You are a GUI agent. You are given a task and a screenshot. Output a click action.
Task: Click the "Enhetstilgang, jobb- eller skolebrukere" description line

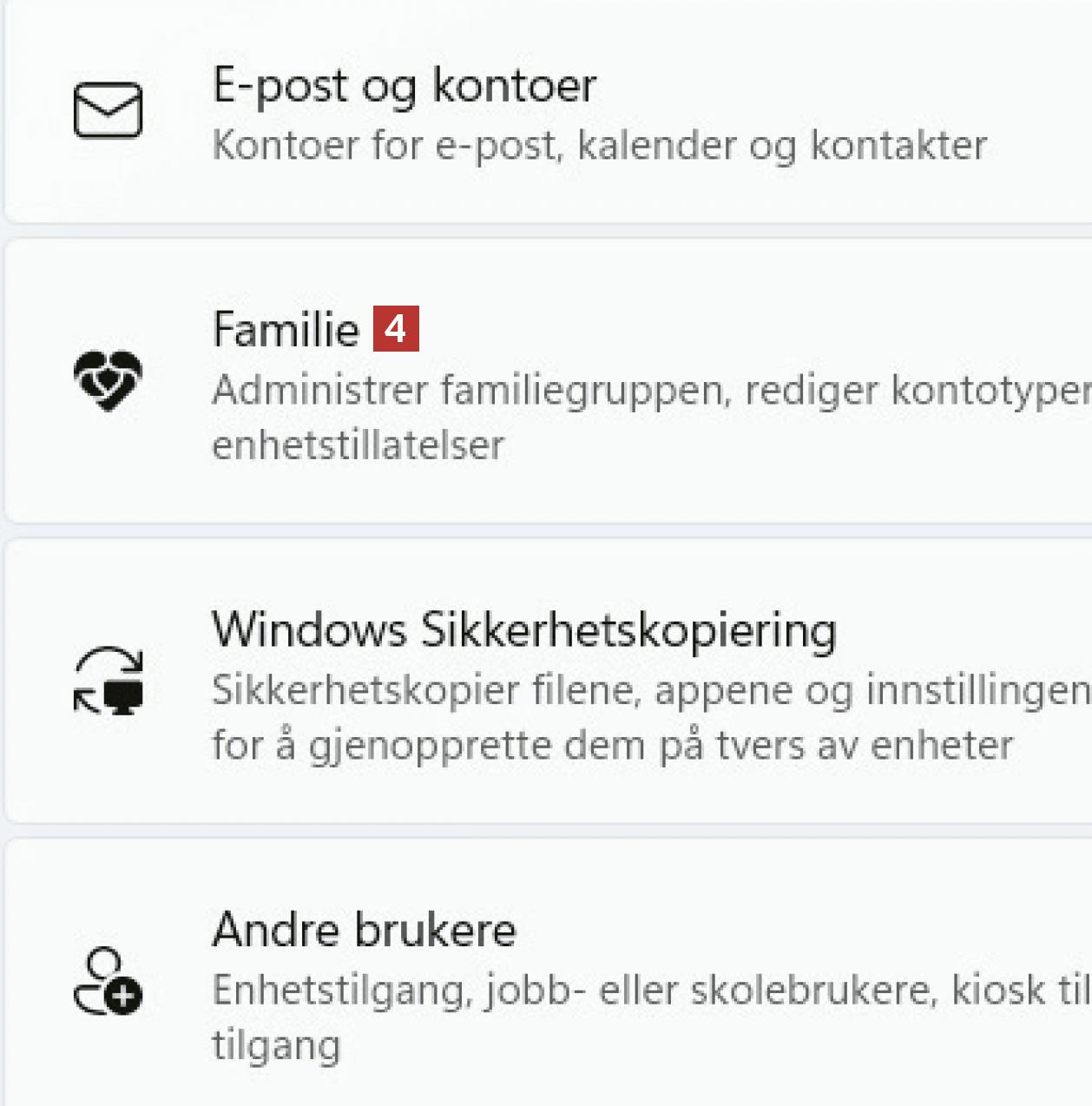[x=651, y=990]
